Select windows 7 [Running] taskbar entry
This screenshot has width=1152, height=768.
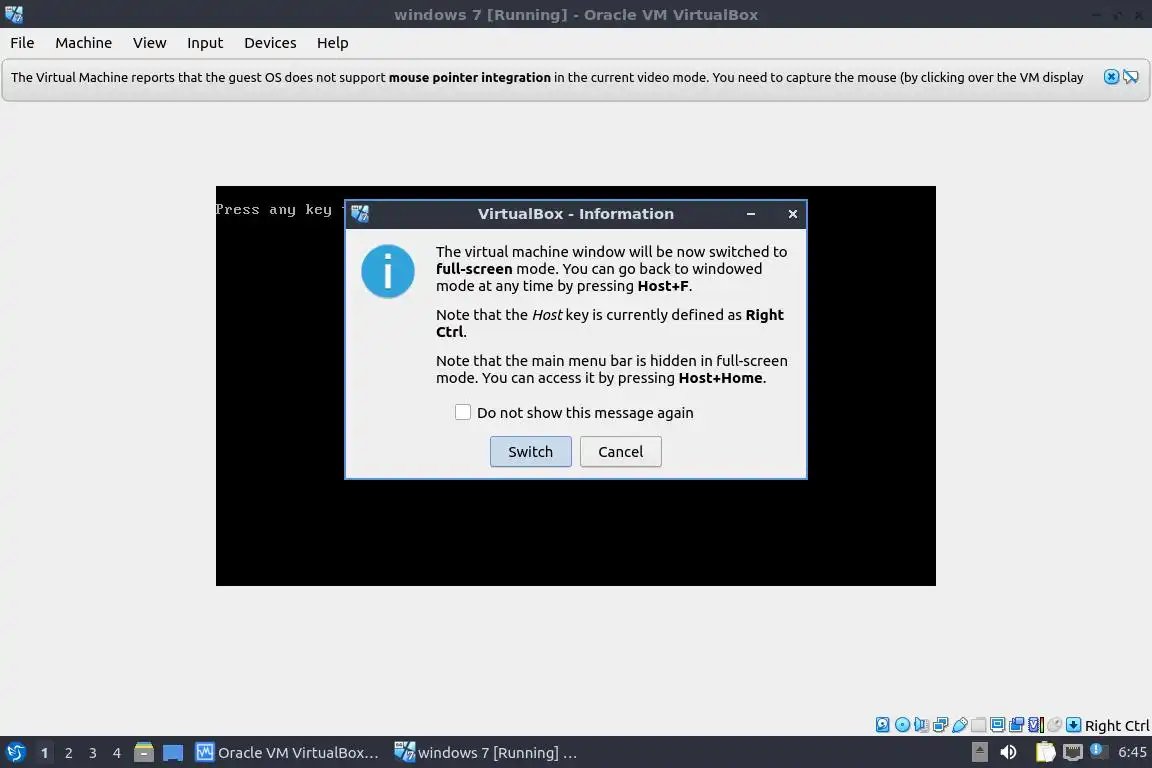coord(486,753)
